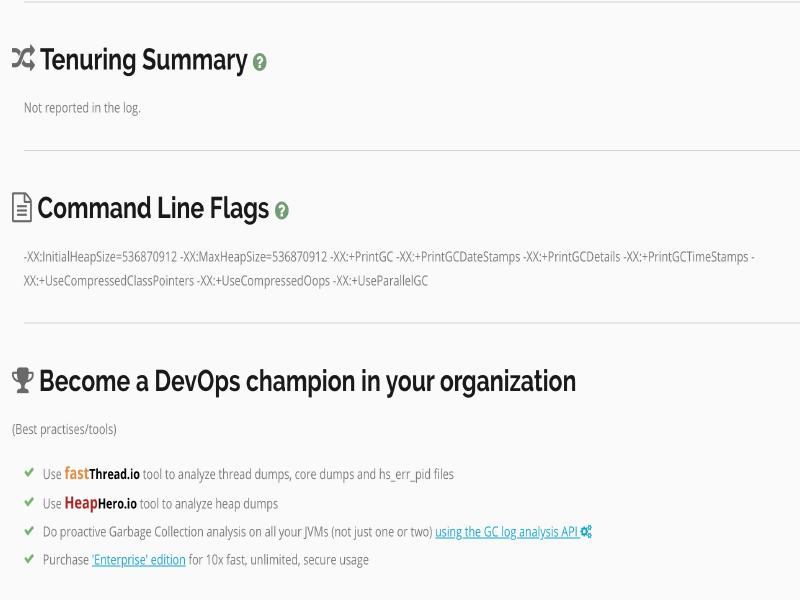Click the trophy icon next to DevOps champion
The width and height of the screenshot is (800, 600).
point(22,381)
